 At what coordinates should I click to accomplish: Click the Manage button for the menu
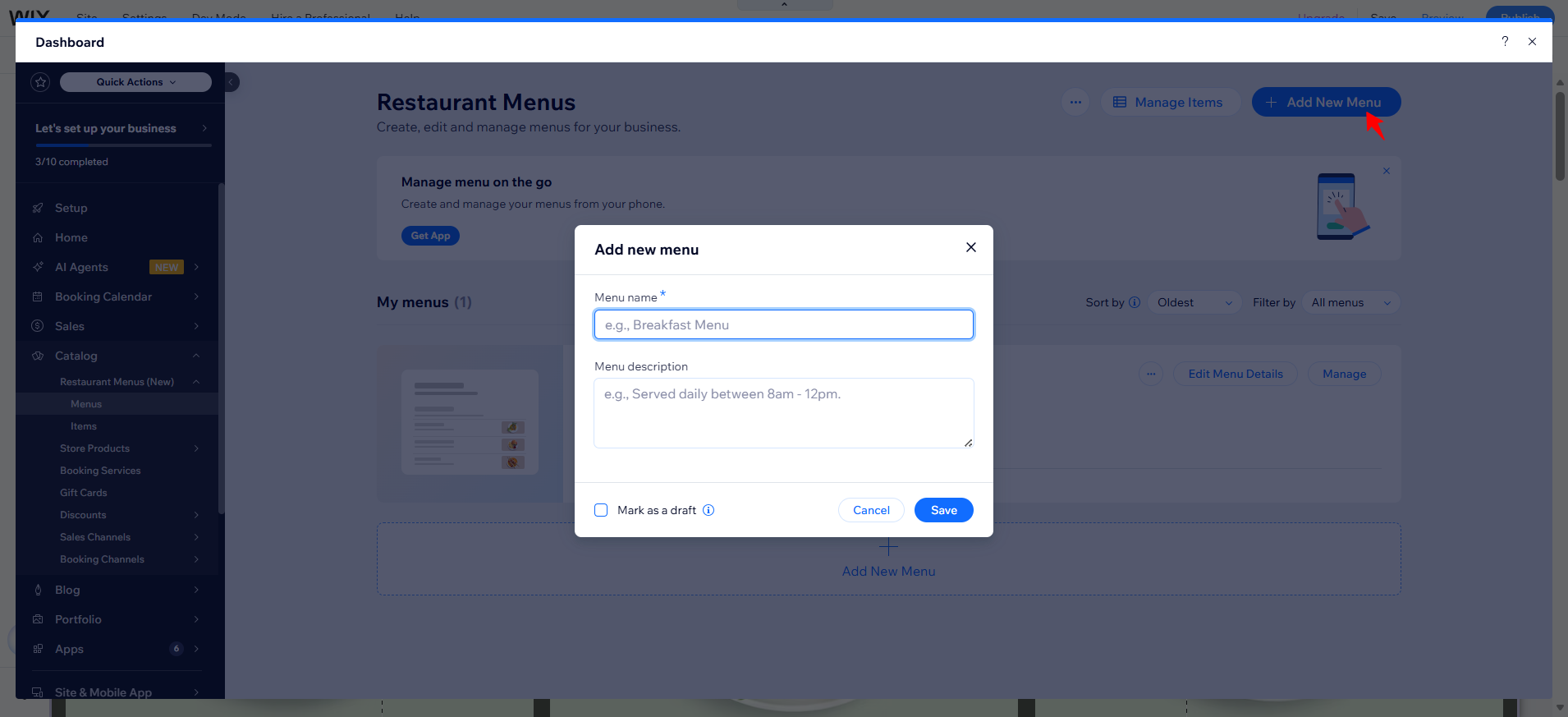click(x=1344, y=374)
